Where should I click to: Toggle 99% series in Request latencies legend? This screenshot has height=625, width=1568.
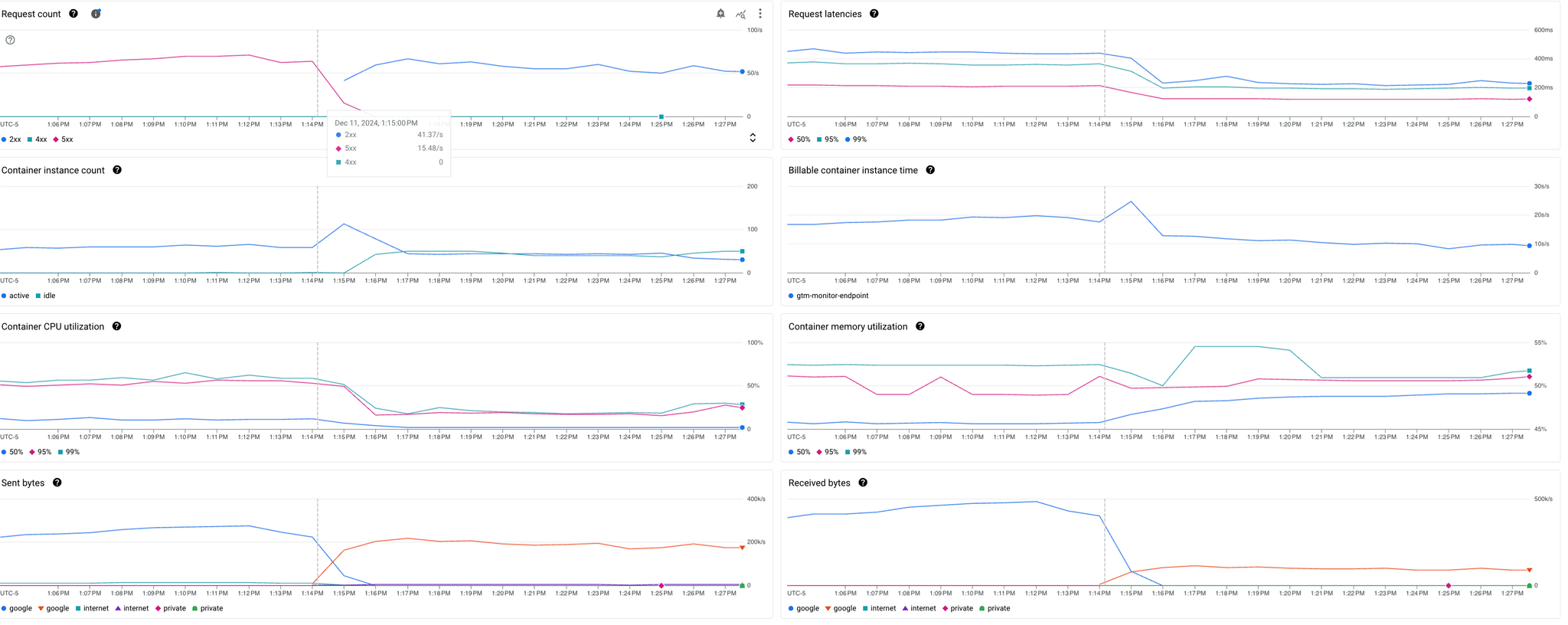point(856,139)
